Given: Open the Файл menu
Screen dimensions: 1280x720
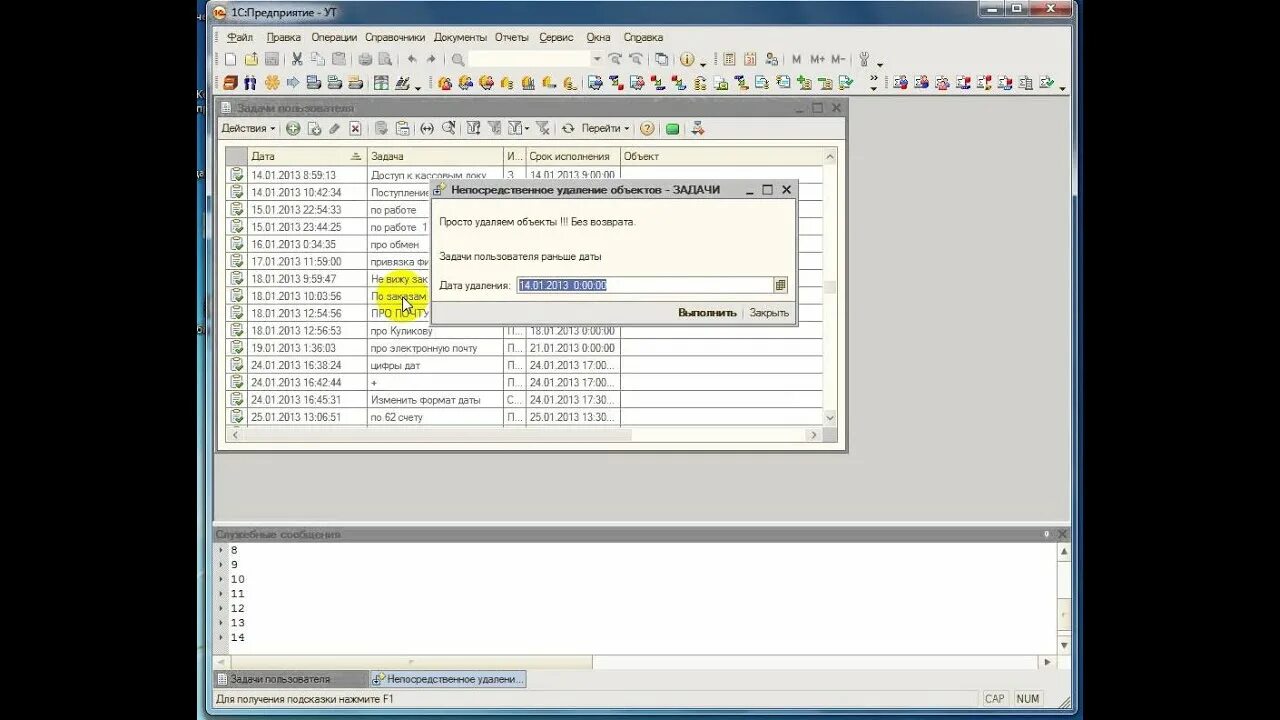Looking at the screenshot, I should [239, 37].
